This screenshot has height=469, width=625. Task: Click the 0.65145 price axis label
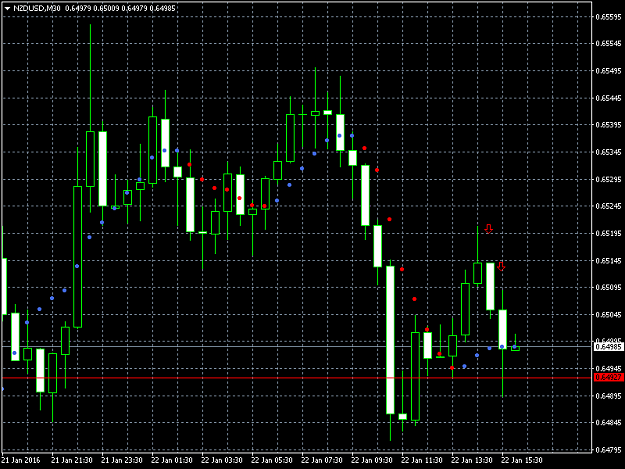point(608,261)
